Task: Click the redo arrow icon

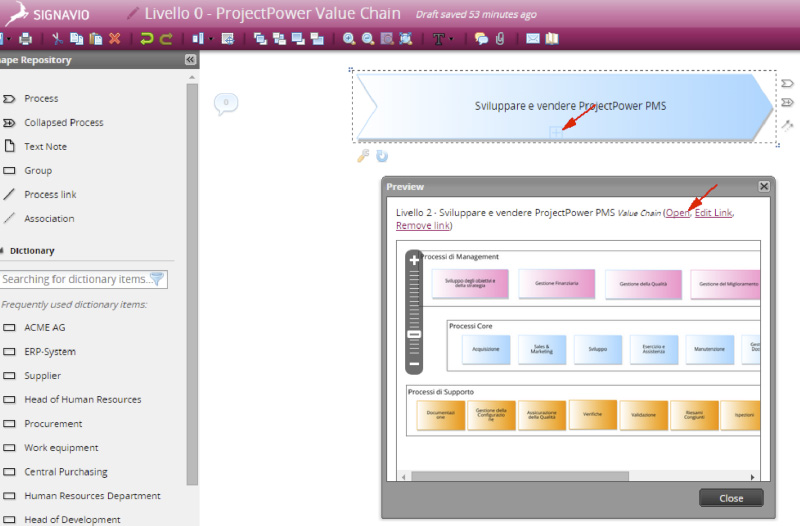Action: (x=166, y=39)
